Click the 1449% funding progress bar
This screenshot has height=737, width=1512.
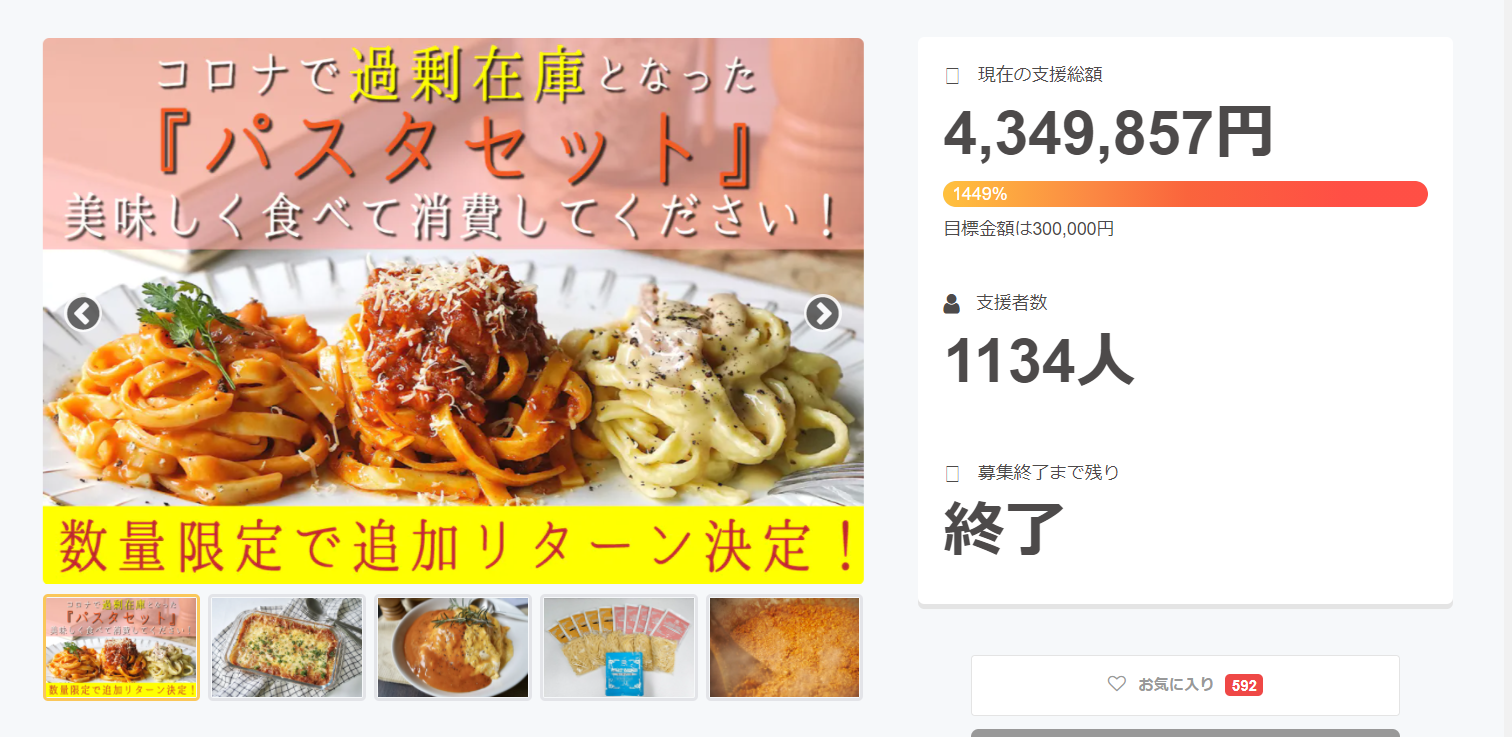[x=1185, y=194]
